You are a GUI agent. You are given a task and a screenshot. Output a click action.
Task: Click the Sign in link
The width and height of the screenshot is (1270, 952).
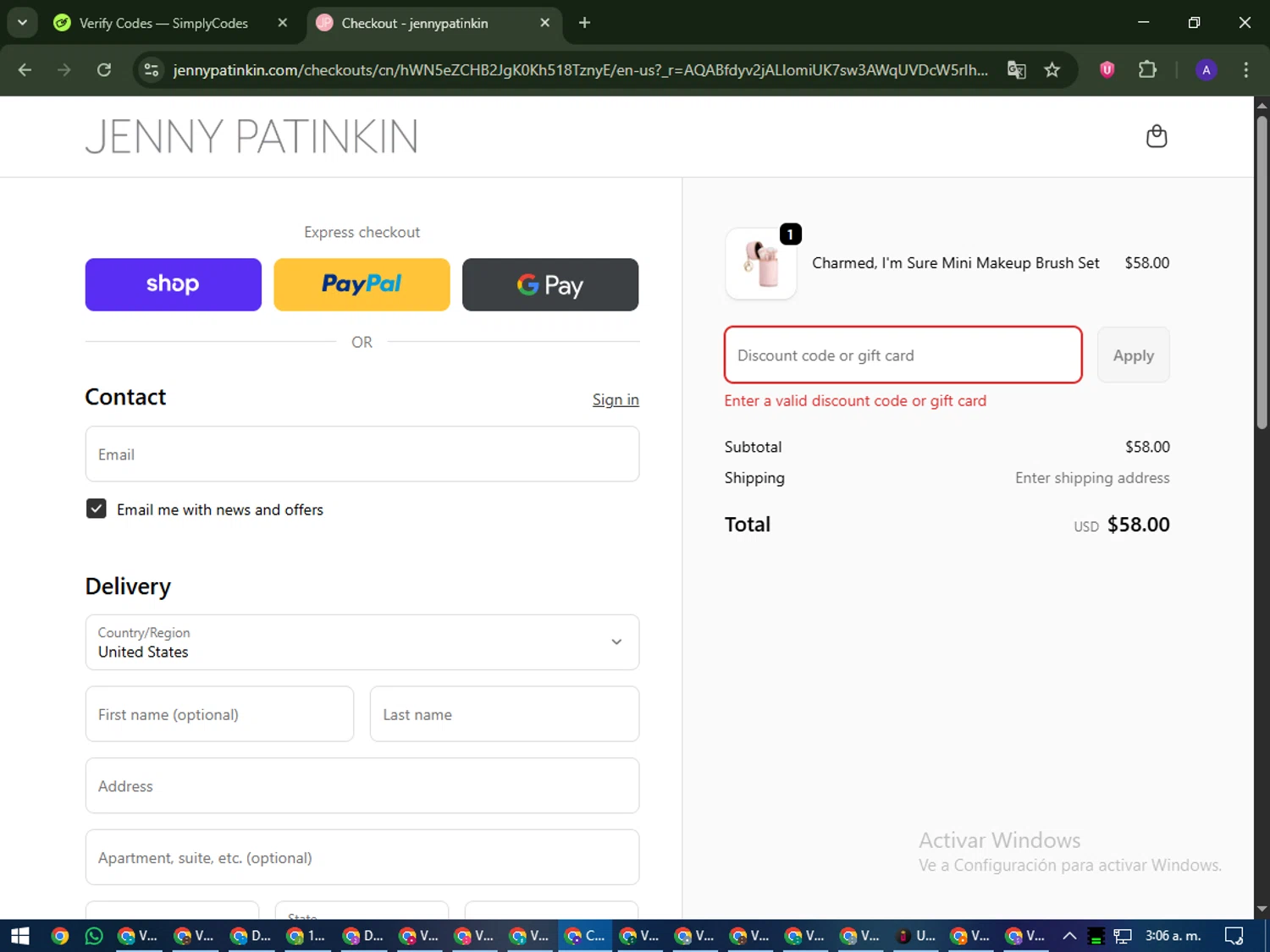[616, 399]
